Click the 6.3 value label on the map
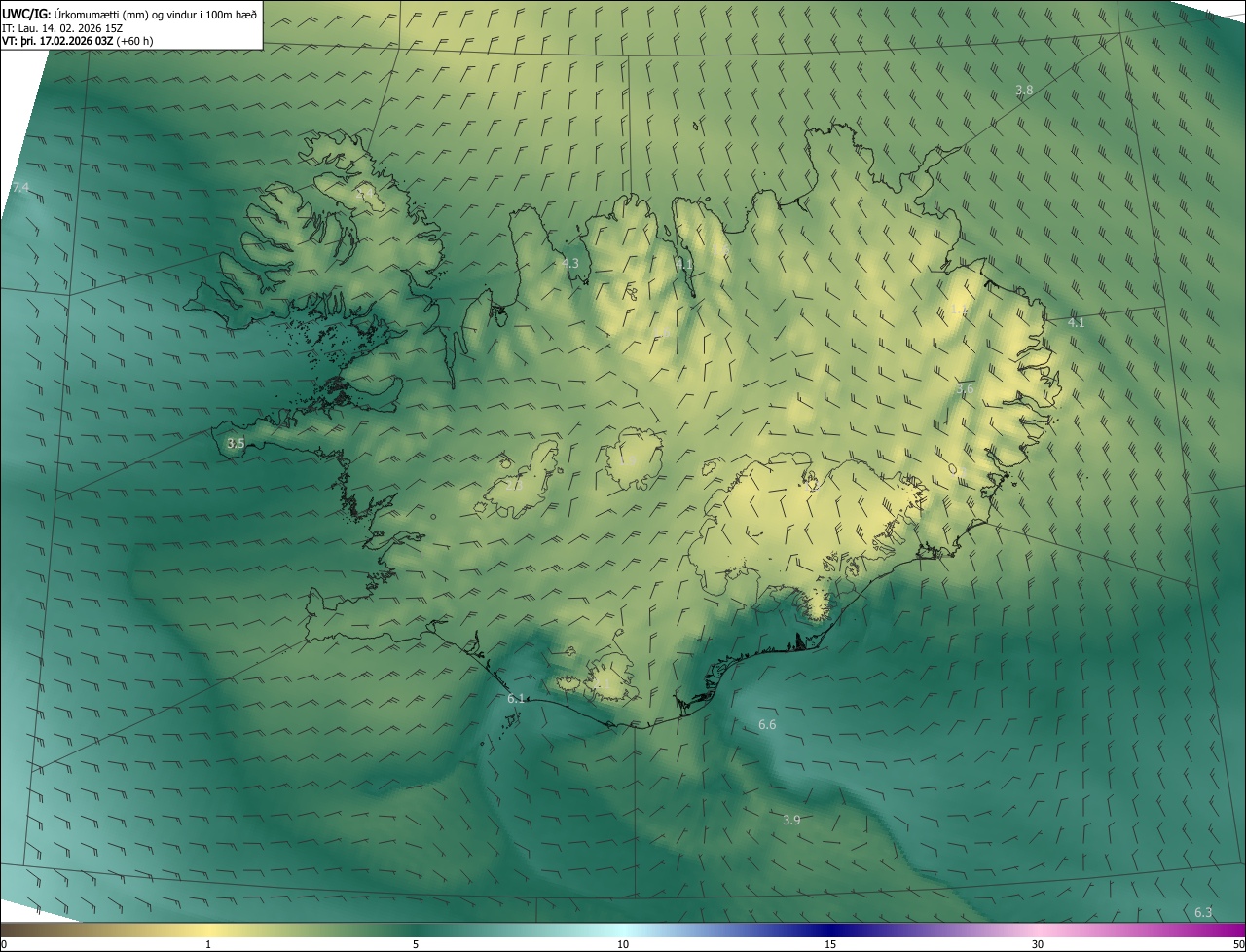The height and width of the screenshot is (952, 1246). click(1203, 912)
